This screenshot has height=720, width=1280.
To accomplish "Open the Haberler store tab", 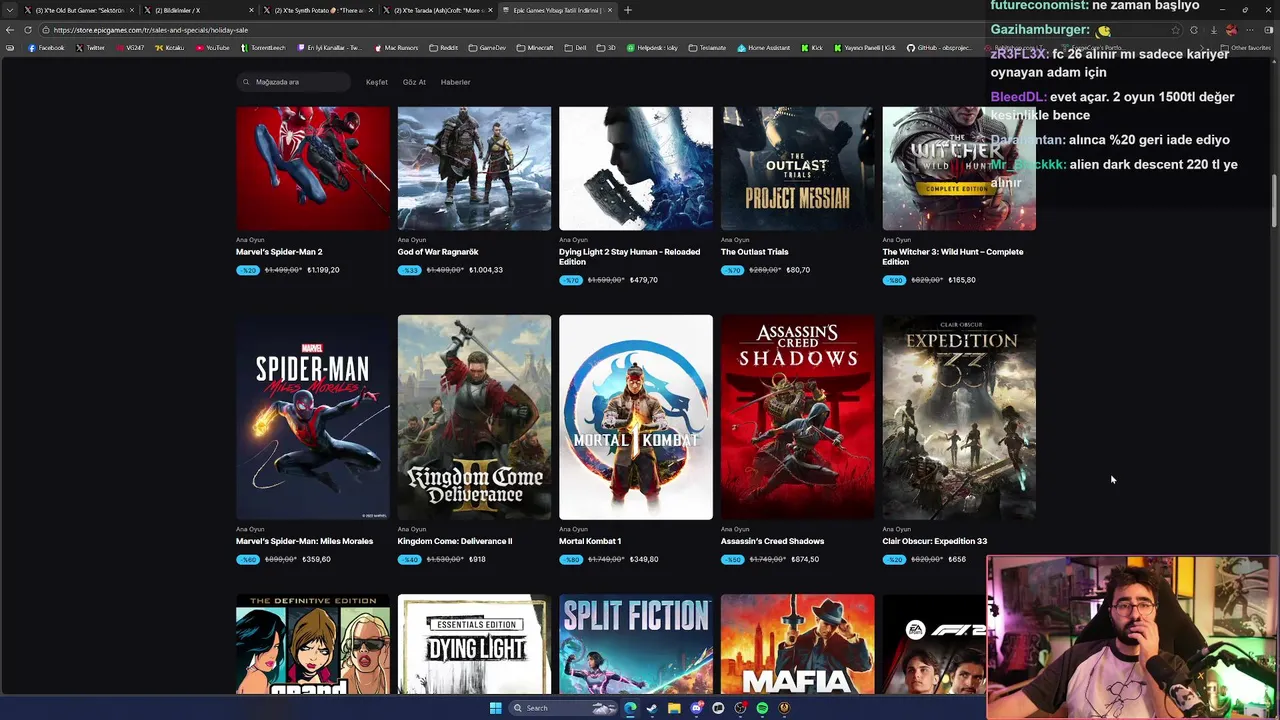I will pyautogui.click(x=455, y=82).
